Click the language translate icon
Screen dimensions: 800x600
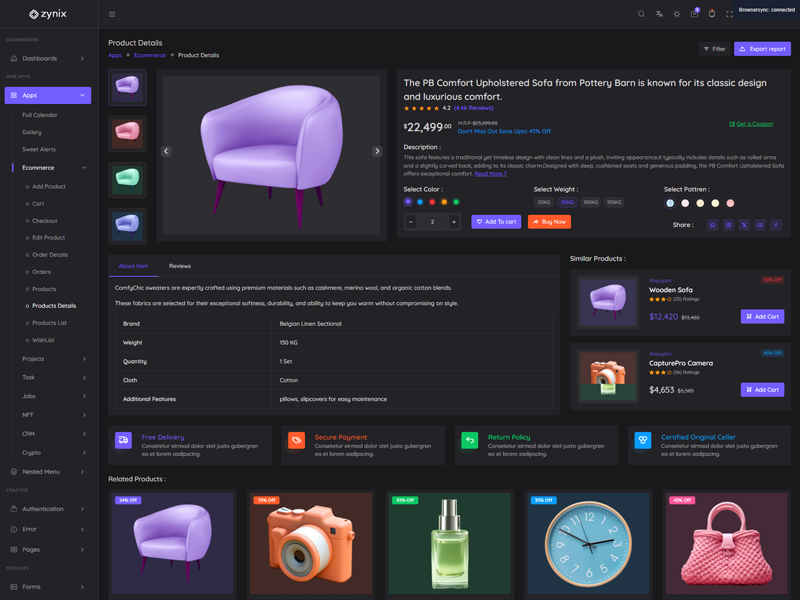tap(659, 14)
